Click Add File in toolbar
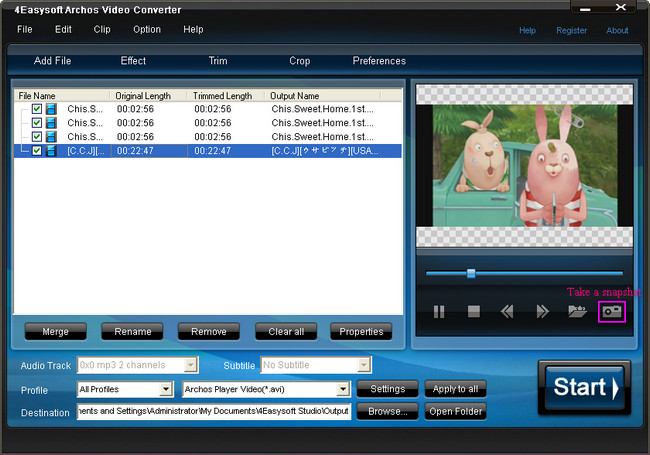The height and width of the screenshot is (455, 650). pyautogui.click(x=52, y=61)
